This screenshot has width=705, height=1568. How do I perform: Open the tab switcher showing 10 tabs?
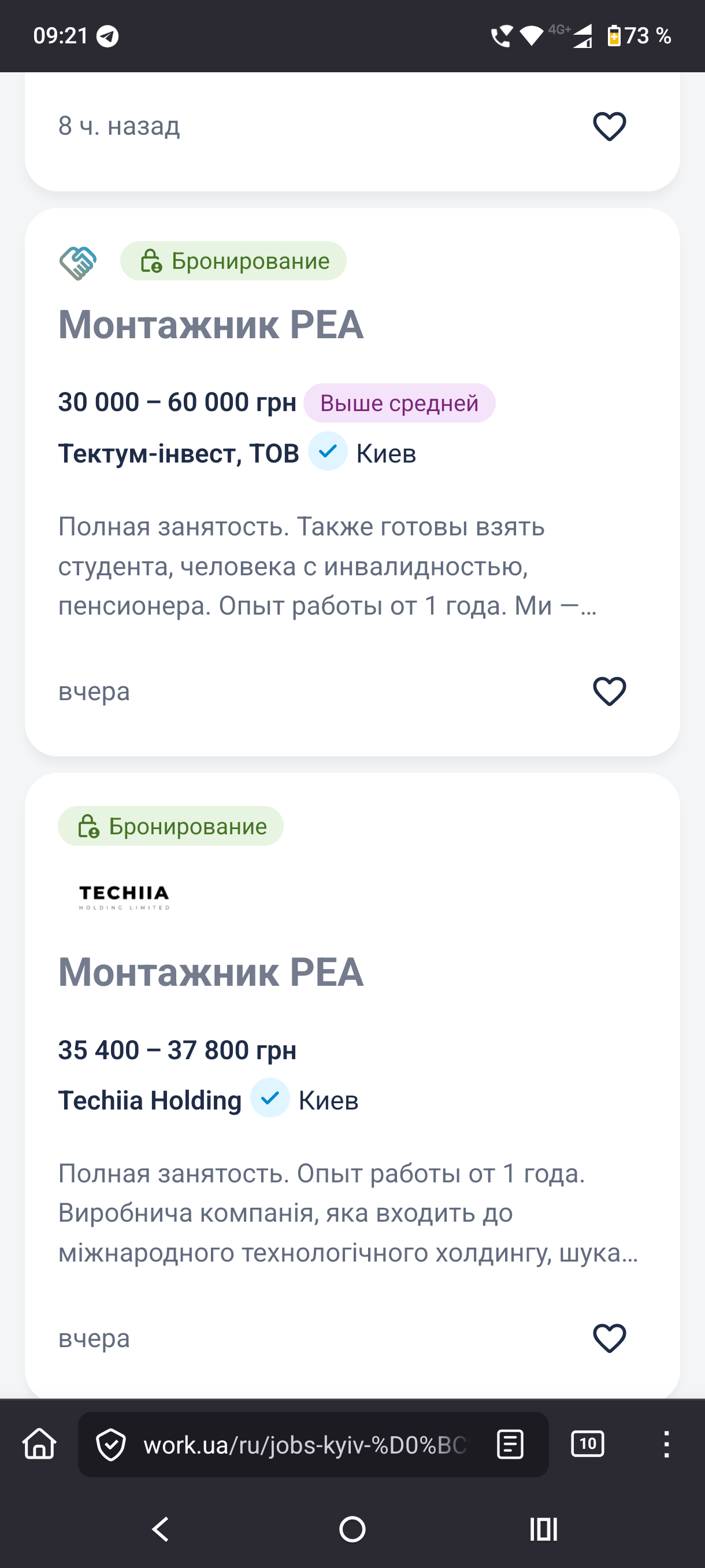[587, 1444]
